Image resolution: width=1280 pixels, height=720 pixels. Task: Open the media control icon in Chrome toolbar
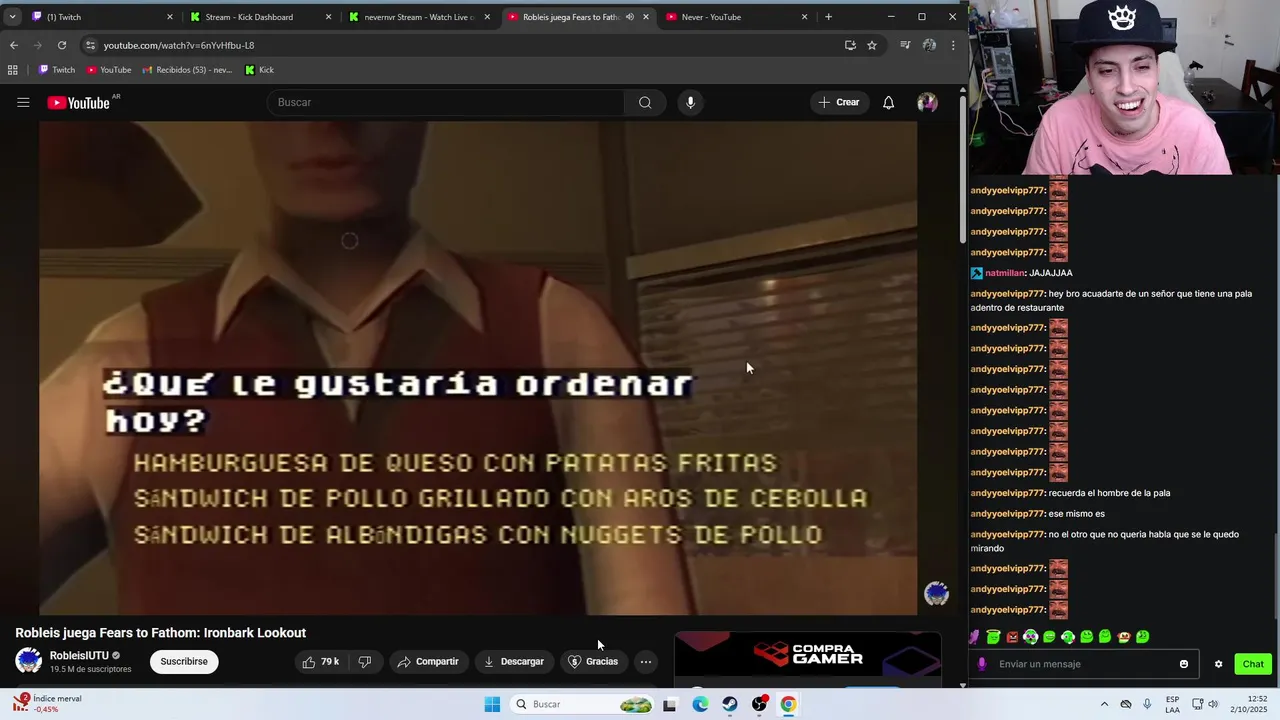point(905,45)
